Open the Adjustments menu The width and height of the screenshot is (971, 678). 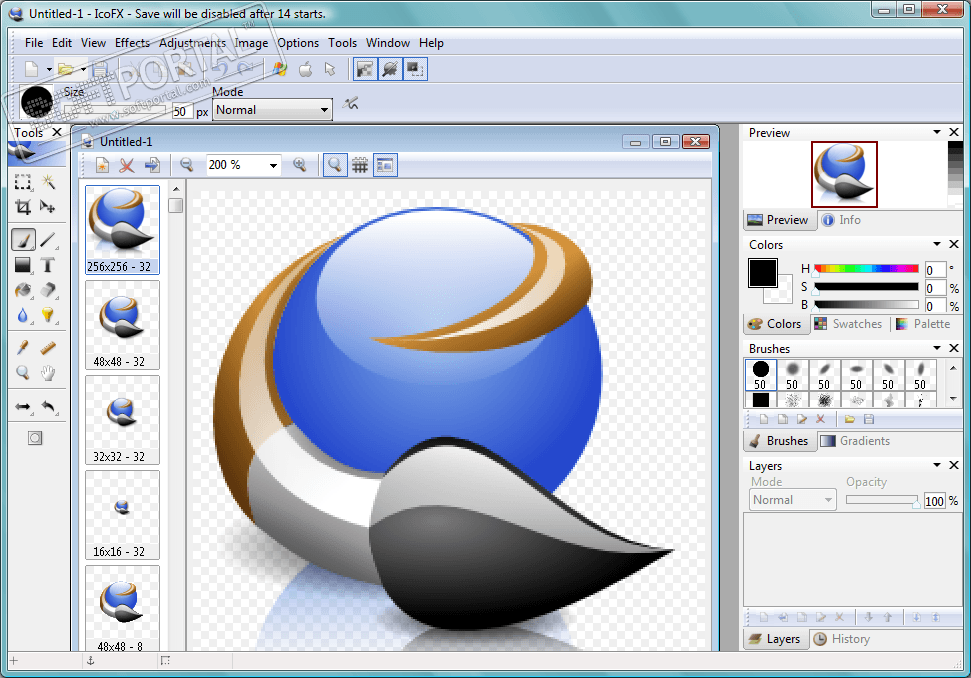point(193,43)
